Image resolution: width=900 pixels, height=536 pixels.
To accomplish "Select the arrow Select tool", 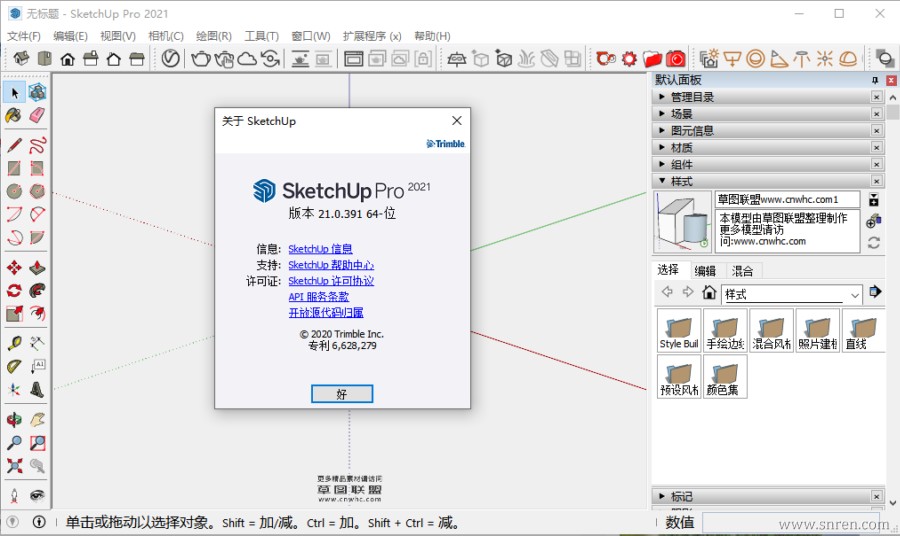I will pos(14,92).
